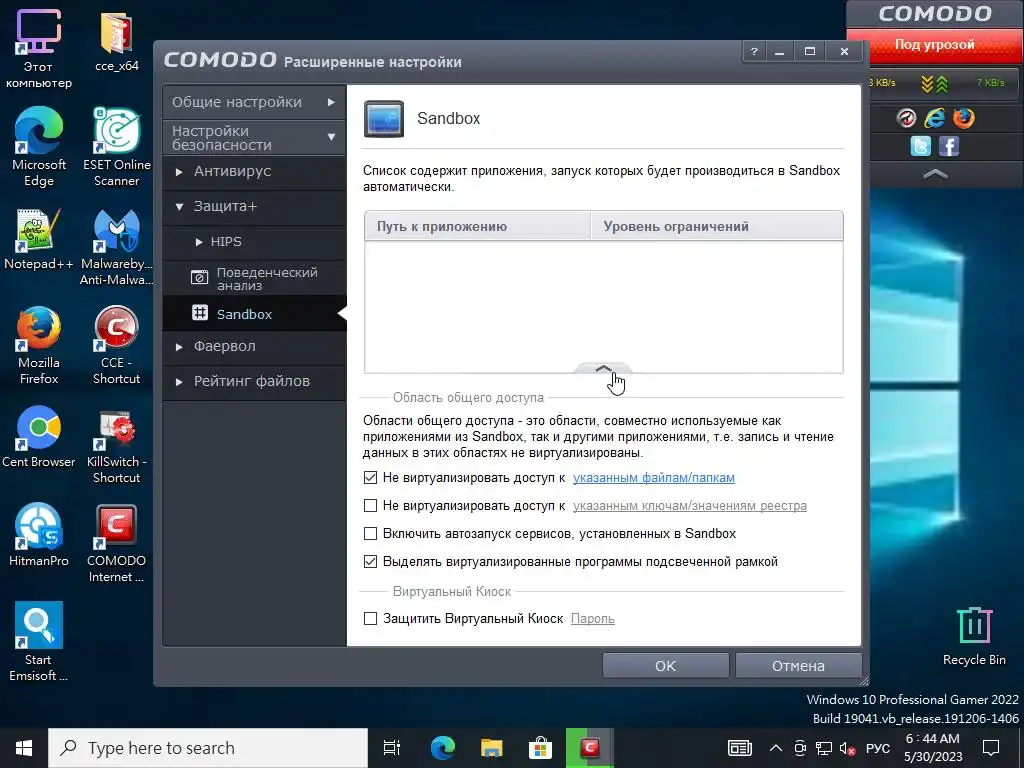
Task: Show hidden system tray icons
Action: point(776,748)
